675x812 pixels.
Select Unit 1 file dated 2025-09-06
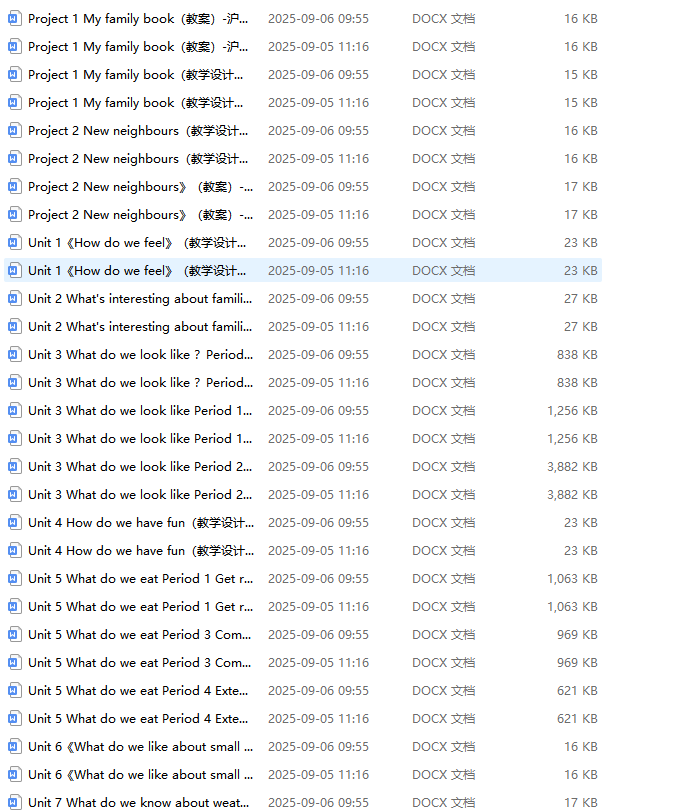coord(137,243)
